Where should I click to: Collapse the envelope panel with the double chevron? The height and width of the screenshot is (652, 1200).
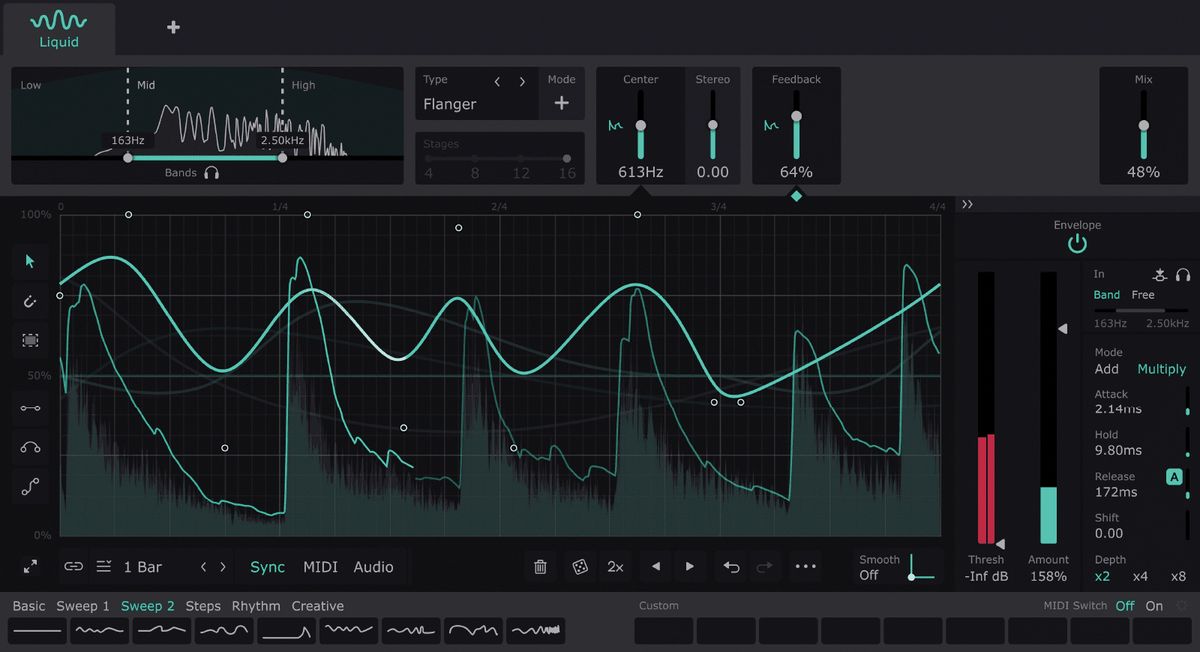tap(967, 204)
